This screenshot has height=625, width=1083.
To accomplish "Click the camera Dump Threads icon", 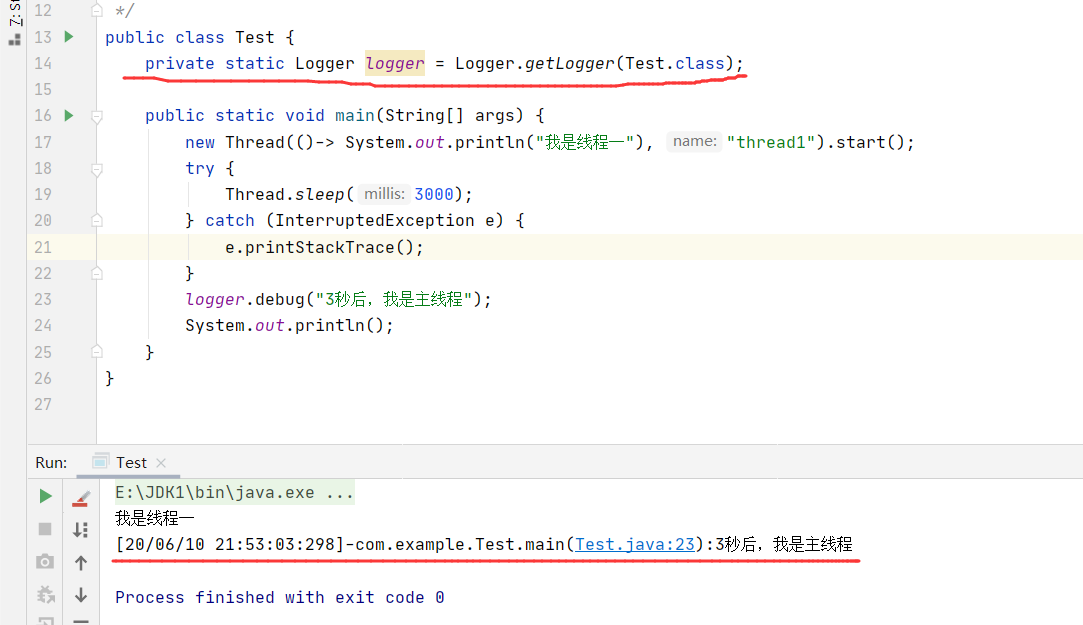I will click(45, 561).
